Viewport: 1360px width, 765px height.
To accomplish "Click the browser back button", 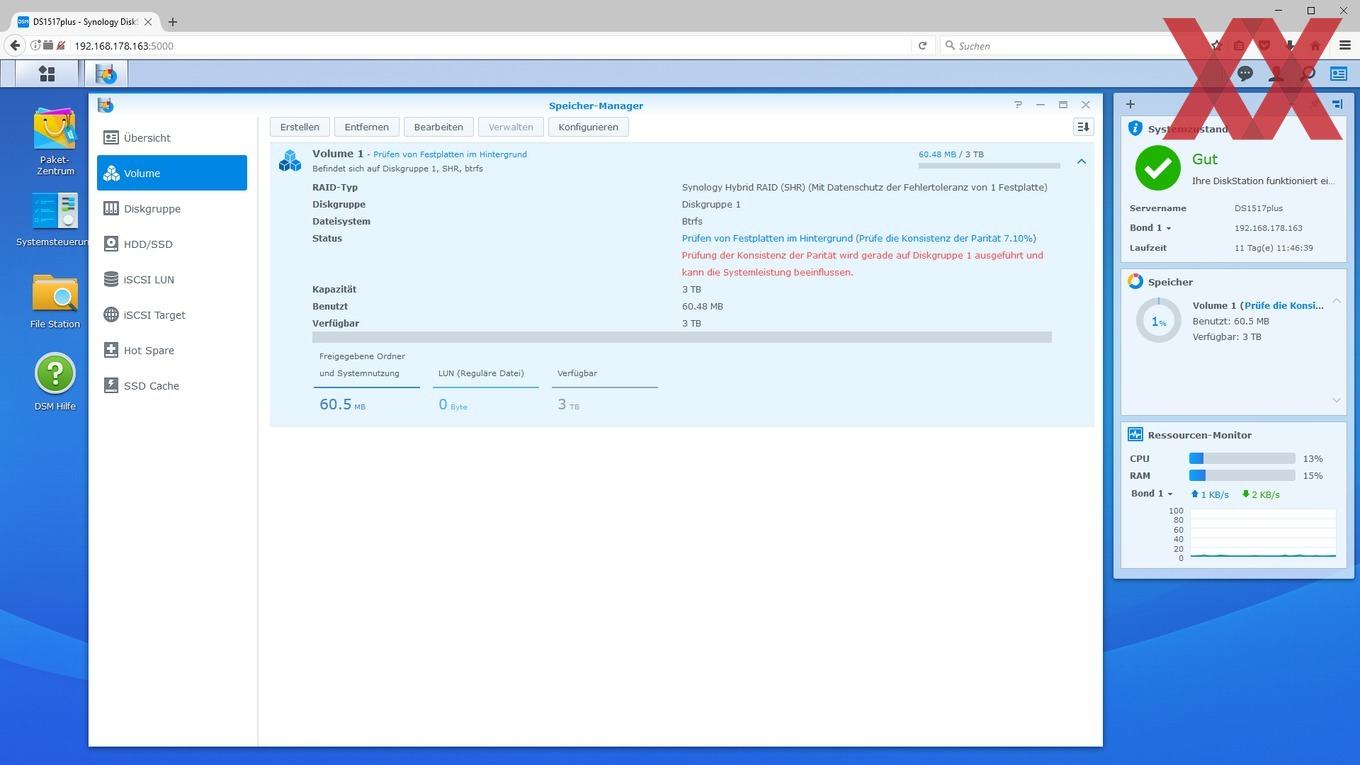I will point(15,45).
